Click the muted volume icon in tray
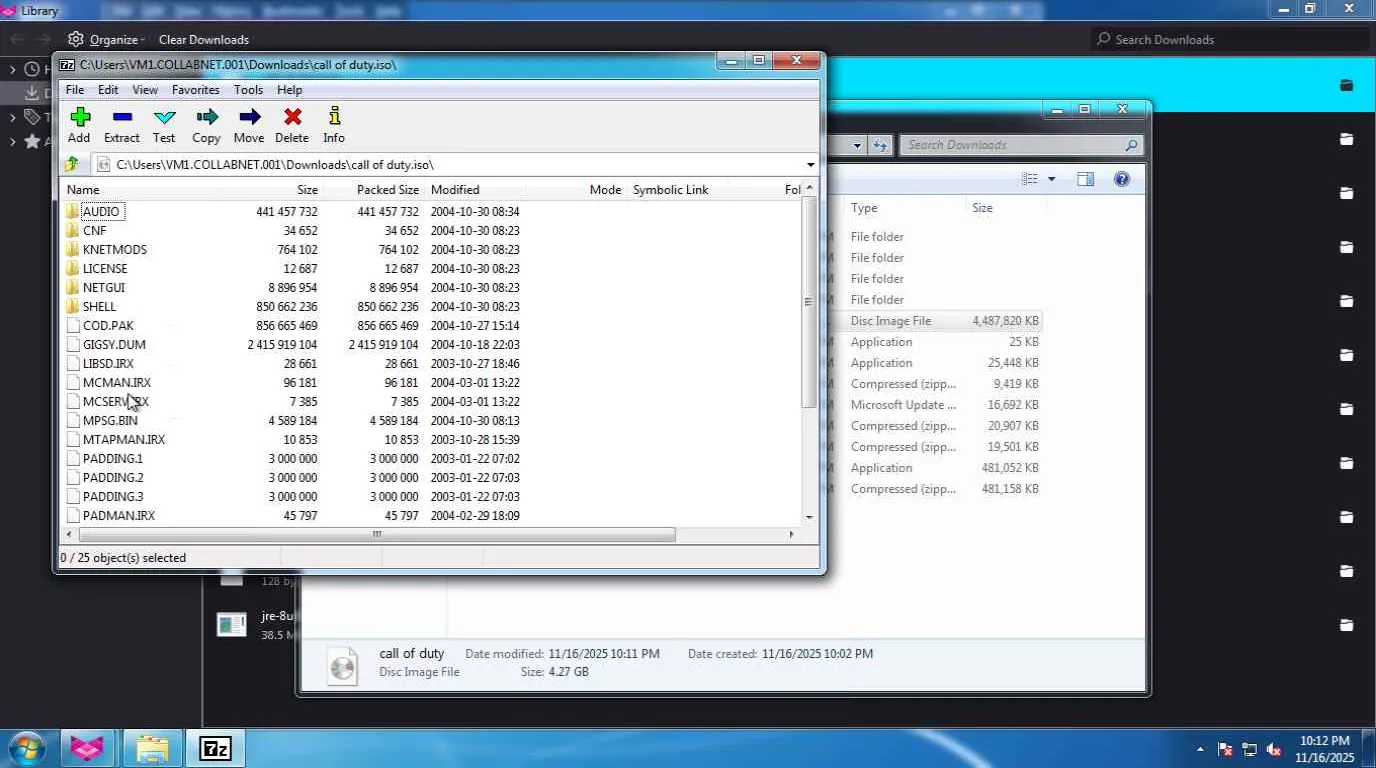Viewport: 1376px width, 768px height. coord(1275,749)
